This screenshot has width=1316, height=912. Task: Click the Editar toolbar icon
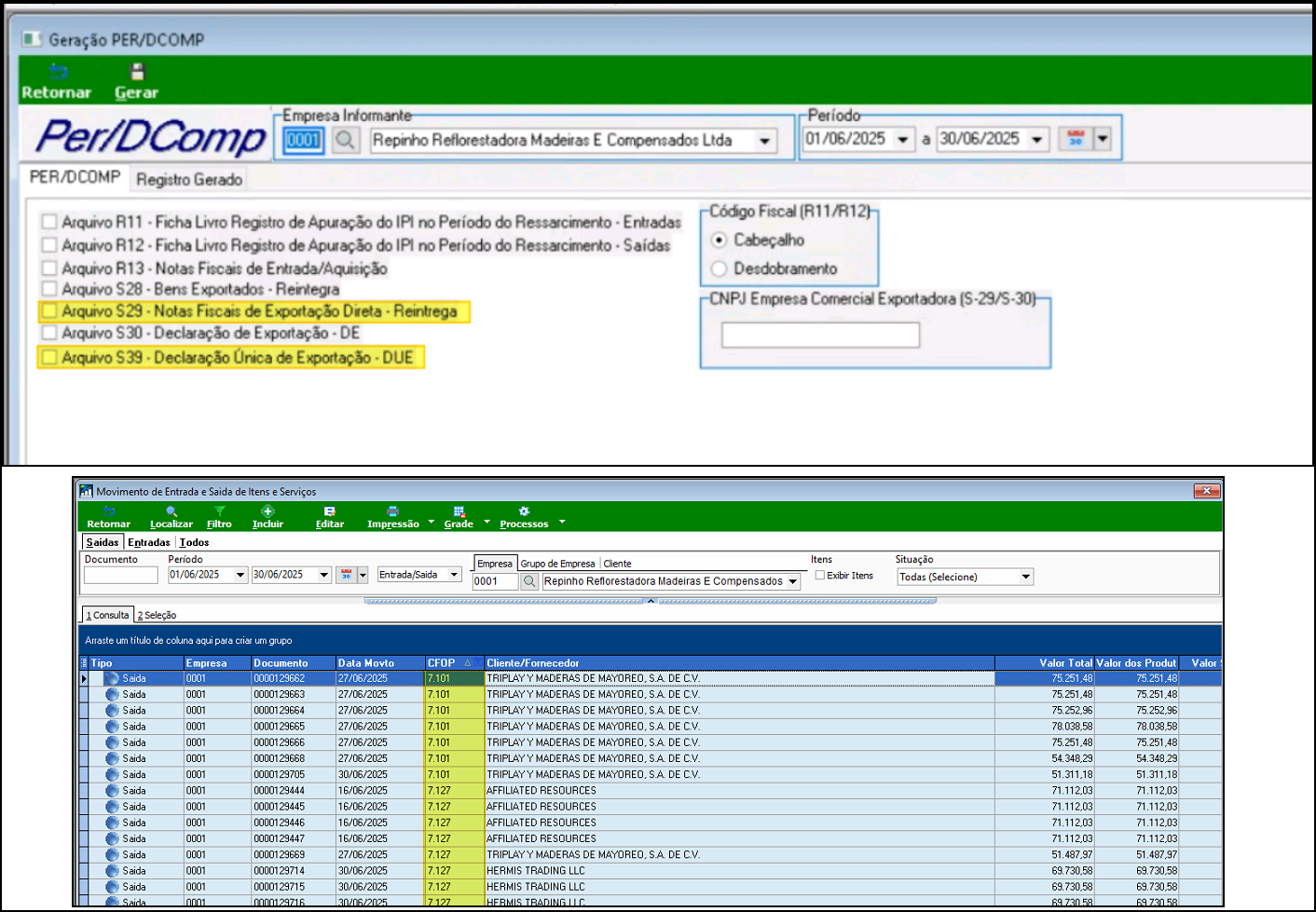pos(330,511)
